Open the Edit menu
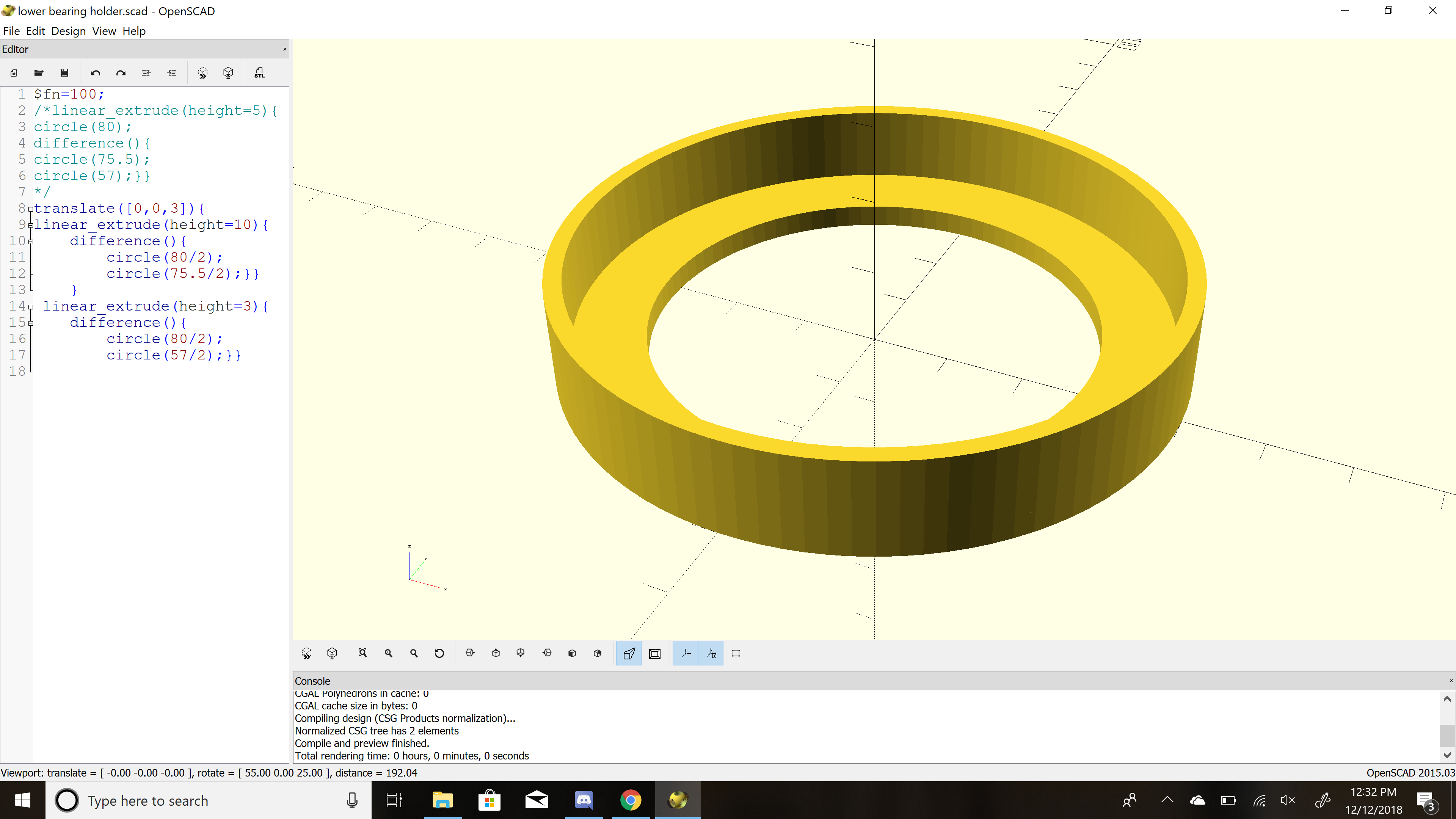Screen dimensions: 1456x819 point(35,31)
